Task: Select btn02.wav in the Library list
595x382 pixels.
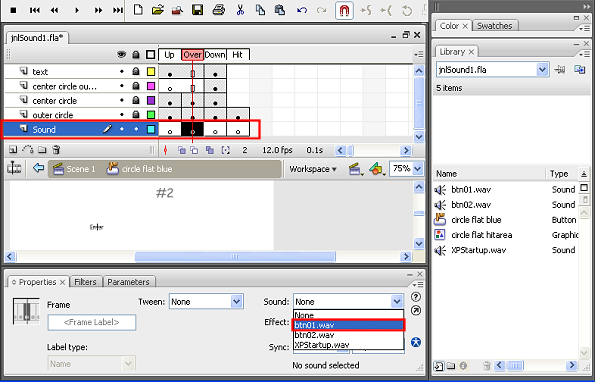Action: coord(471,205)
